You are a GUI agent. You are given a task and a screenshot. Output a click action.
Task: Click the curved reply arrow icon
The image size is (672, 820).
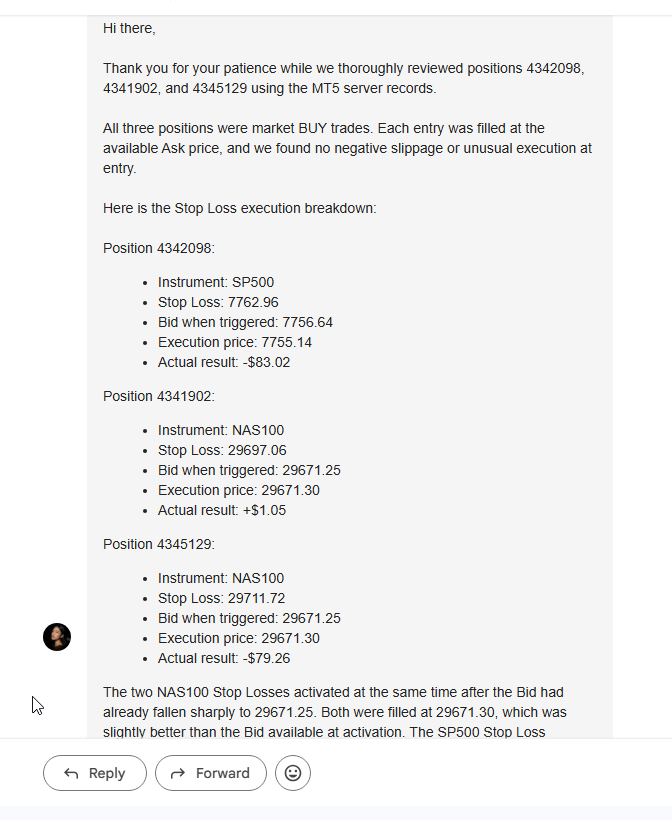click(71, 773)
